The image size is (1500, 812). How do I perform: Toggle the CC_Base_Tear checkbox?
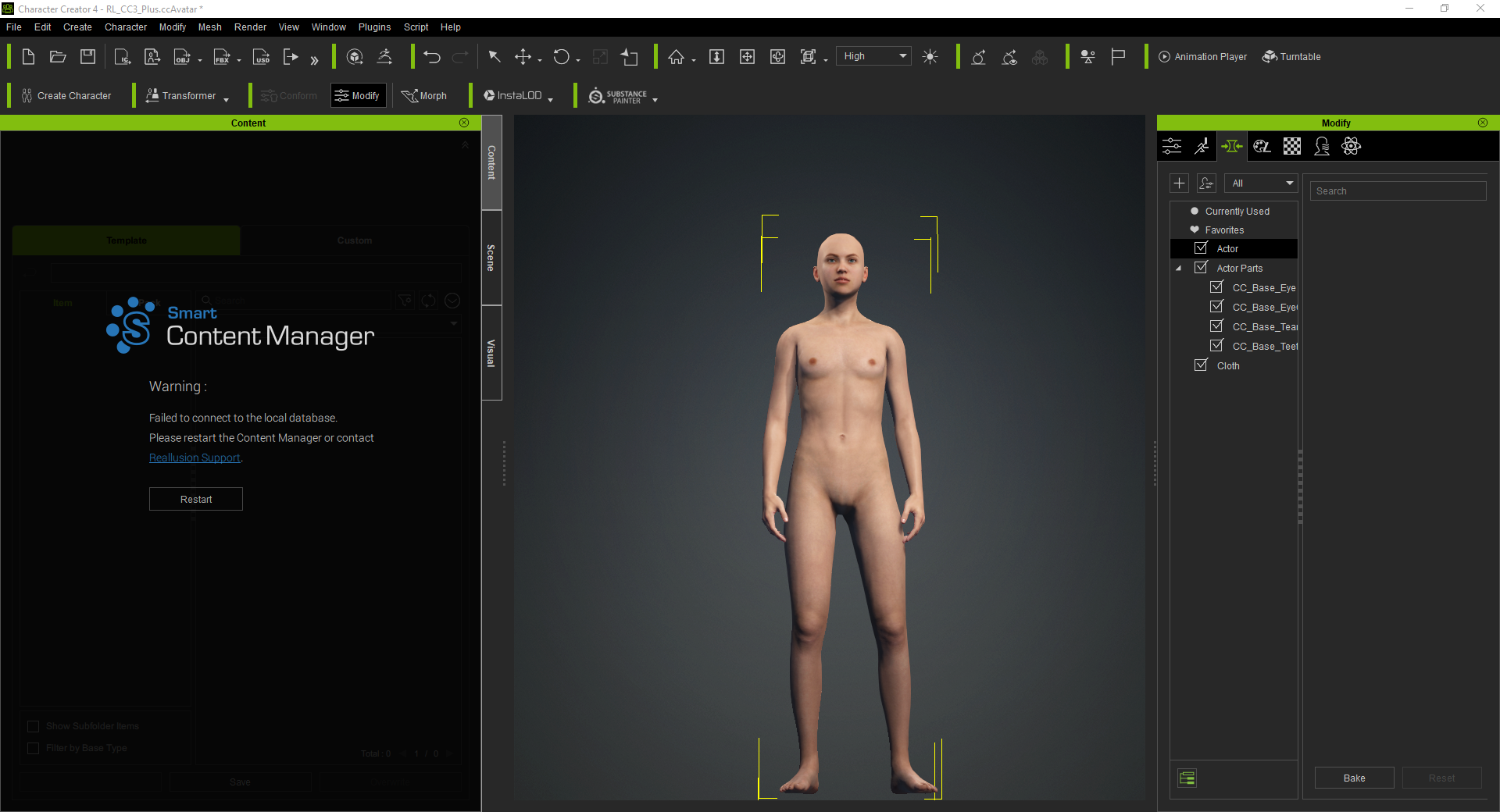tap(1217, 326)
